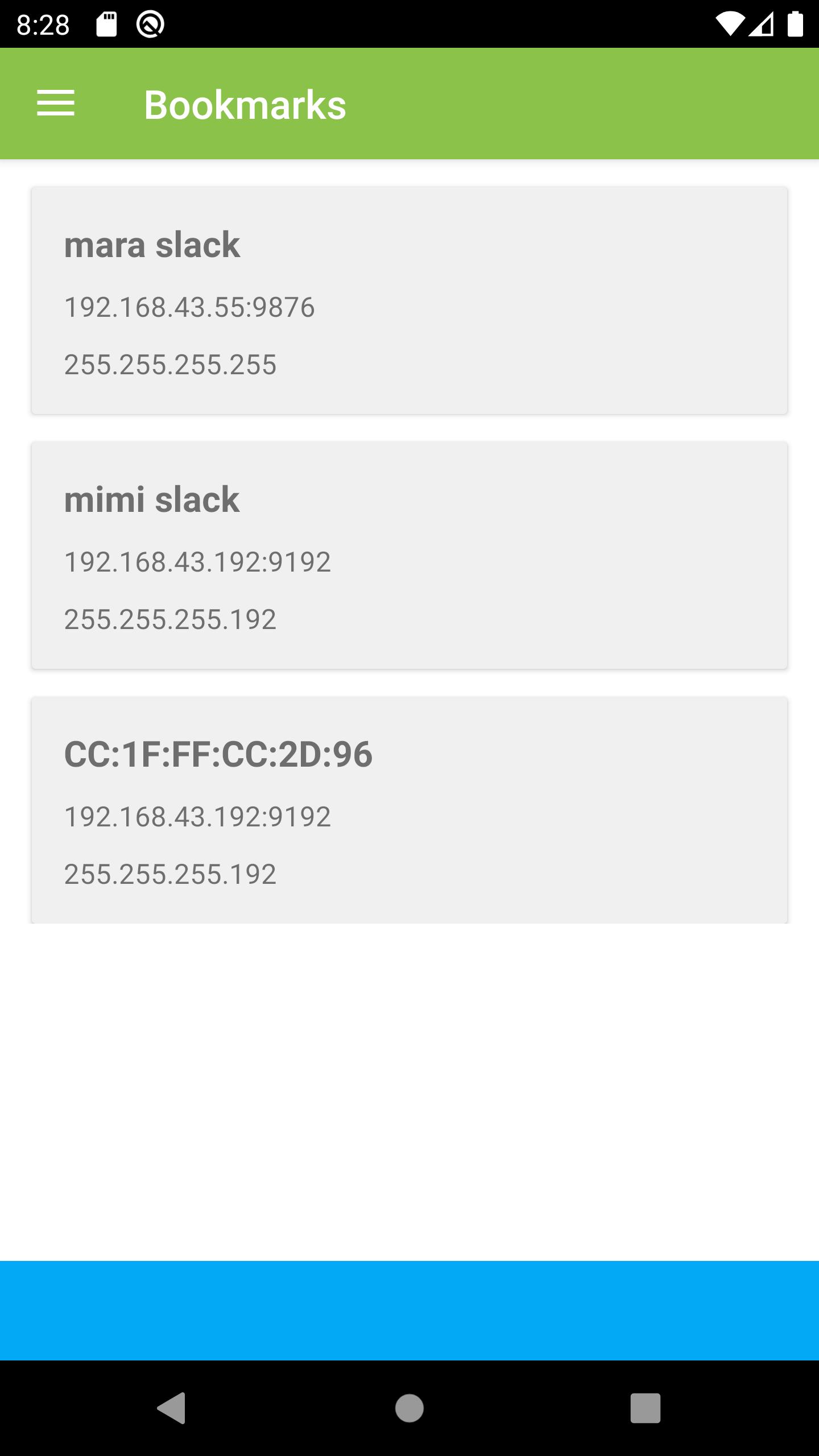Tap the mimi slack address 192.168.43.192:9192
The height and width of the screenshot is (1456, 819).
197,562
